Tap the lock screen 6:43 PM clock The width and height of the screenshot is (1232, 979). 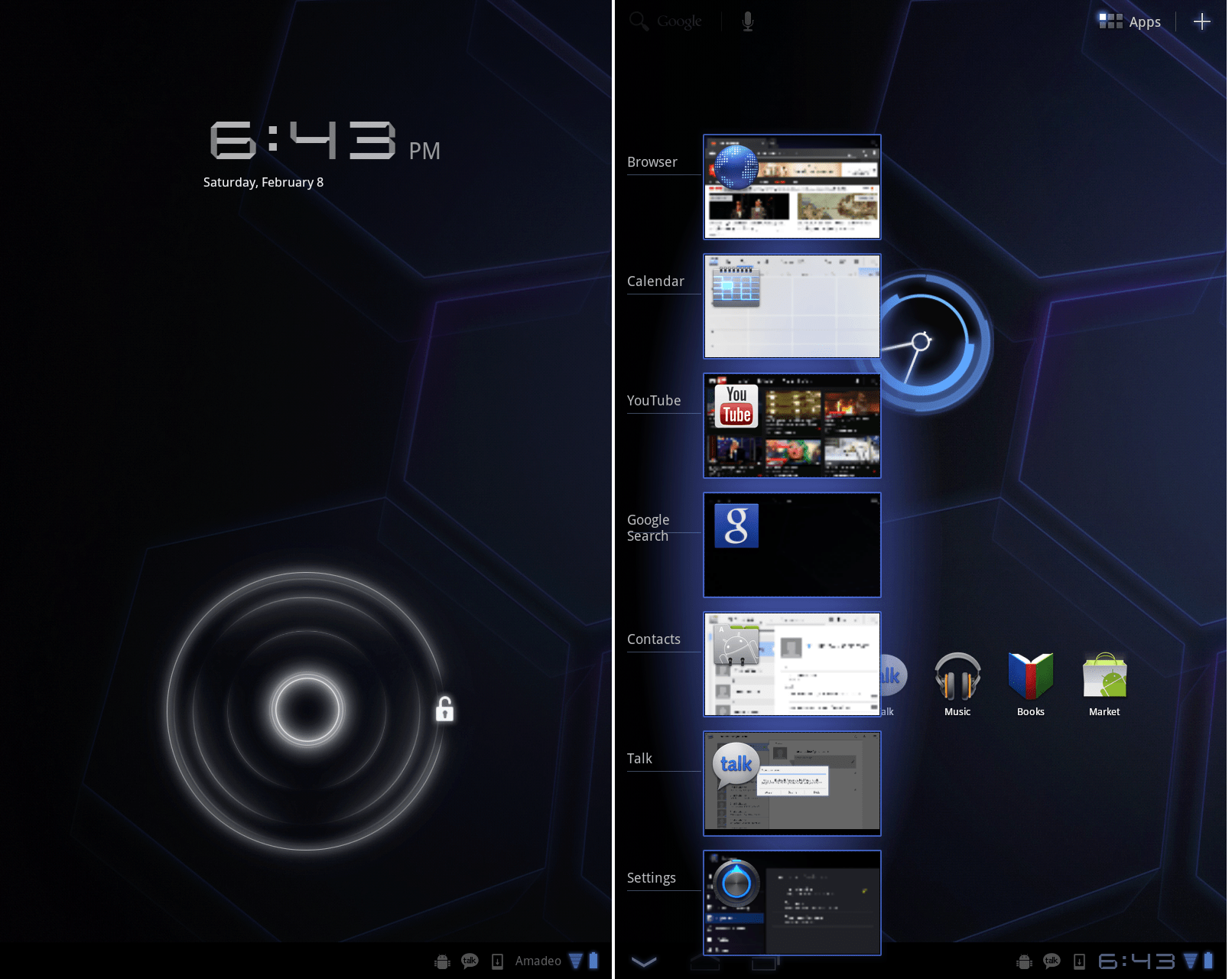(325, 141)
